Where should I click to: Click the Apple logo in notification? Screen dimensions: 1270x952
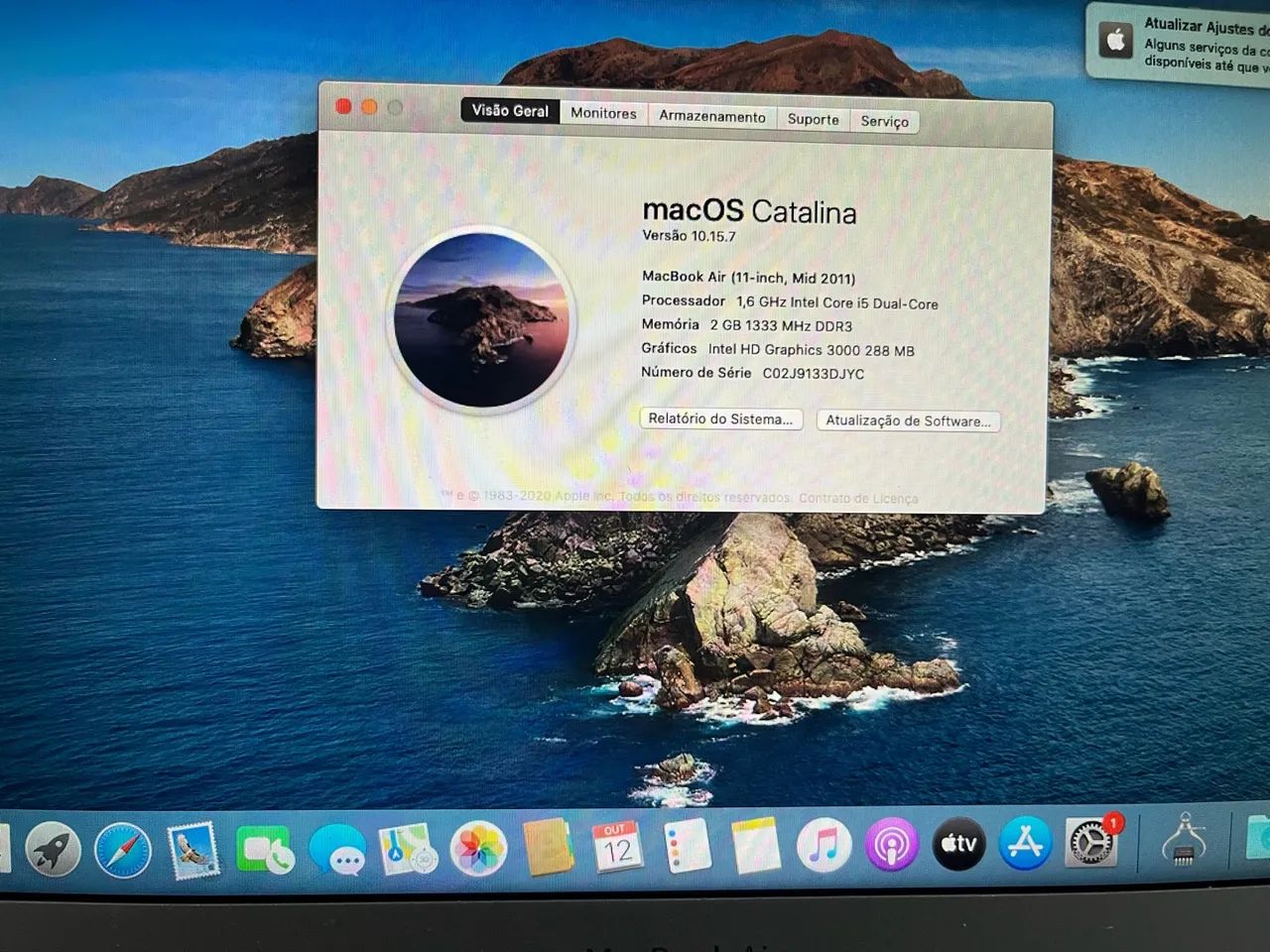click(1116, 41)
